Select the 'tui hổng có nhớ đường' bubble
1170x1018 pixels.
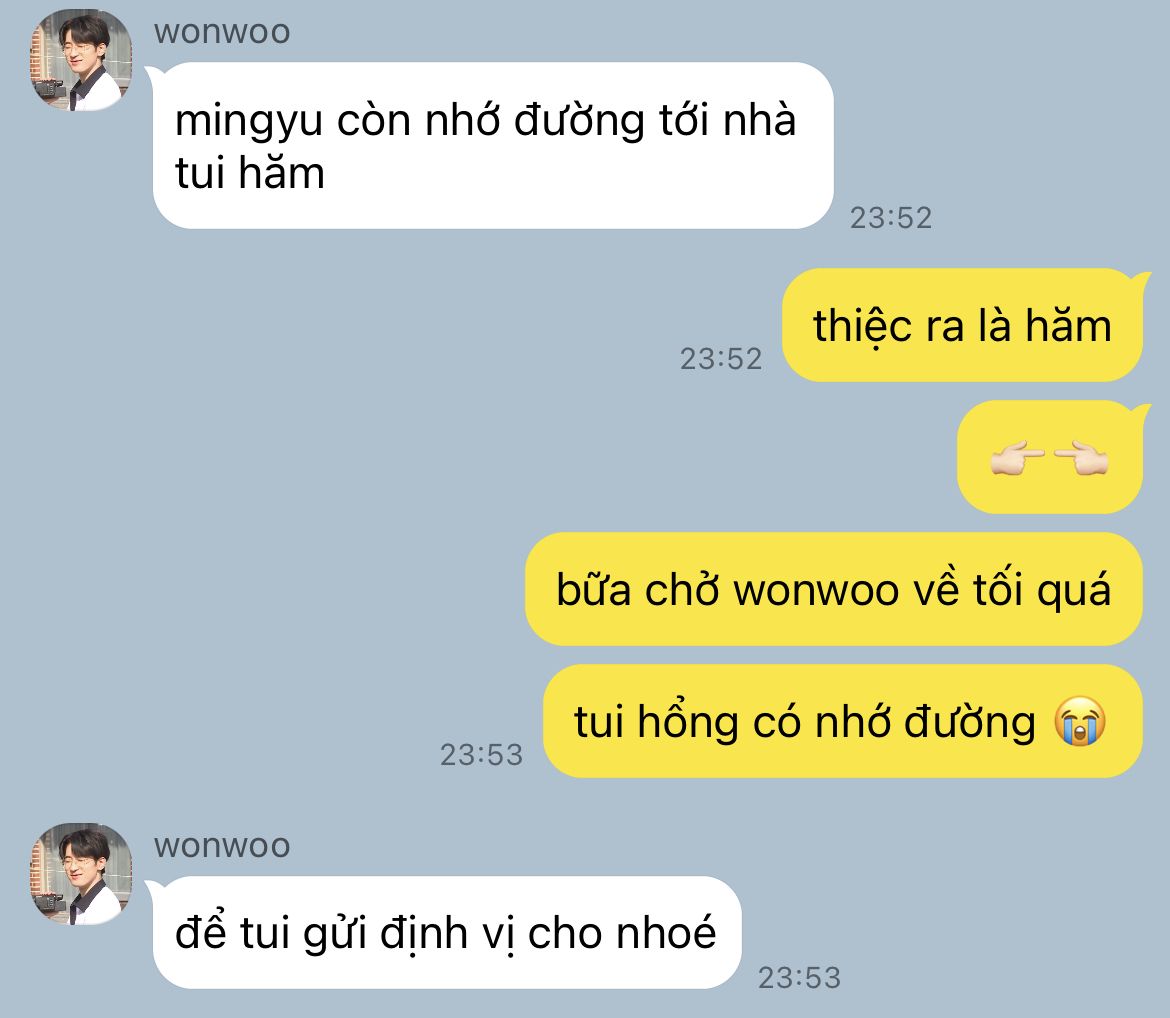click(843, 721)
